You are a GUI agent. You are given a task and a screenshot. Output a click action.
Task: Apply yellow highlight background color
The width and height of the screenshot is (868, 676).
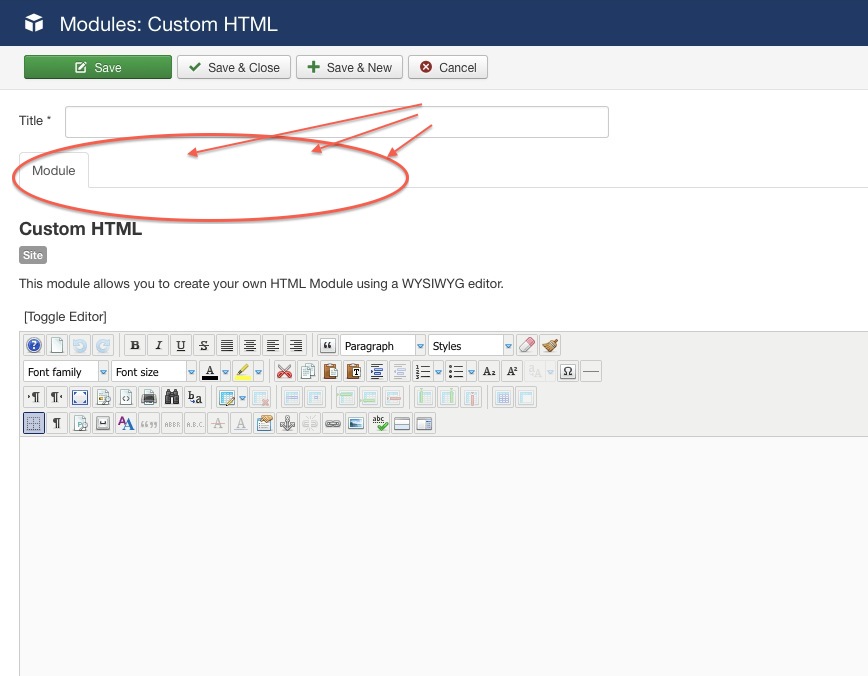[243, 371]
